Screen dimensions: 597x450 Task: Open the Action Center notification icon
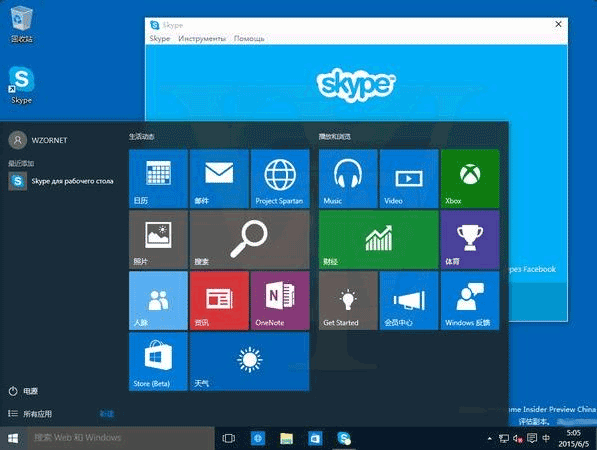(x=532, y=438)
